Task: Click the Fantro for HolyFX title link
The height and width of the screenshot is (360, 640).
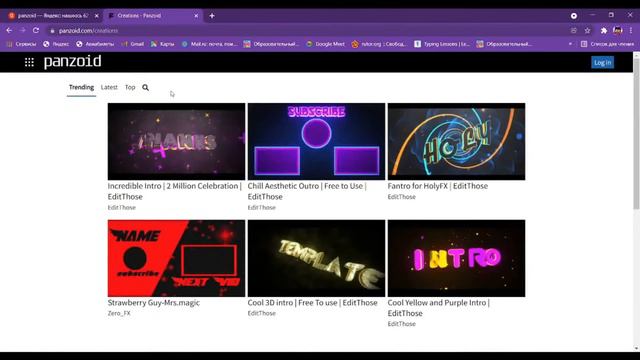Action: pos(438,186)
